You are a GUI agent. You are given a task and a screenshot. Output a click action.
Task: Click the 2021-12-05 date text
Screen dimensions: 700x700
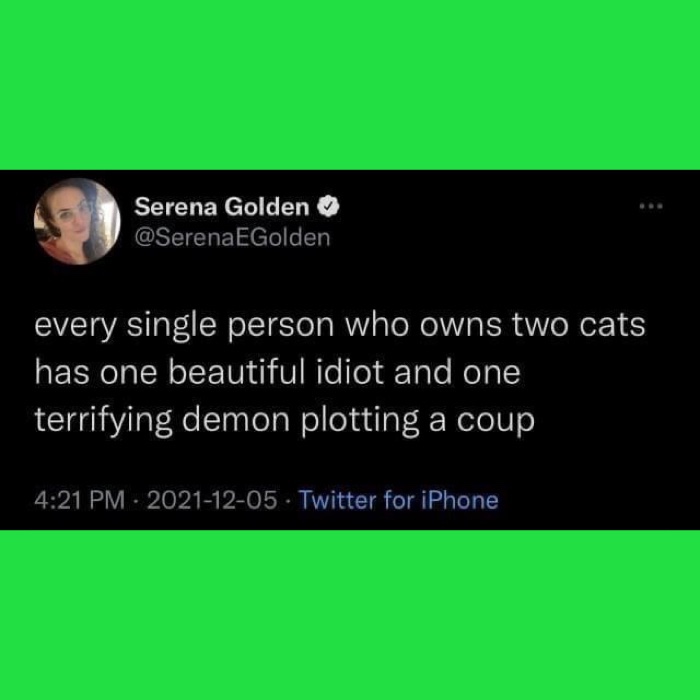212,500
